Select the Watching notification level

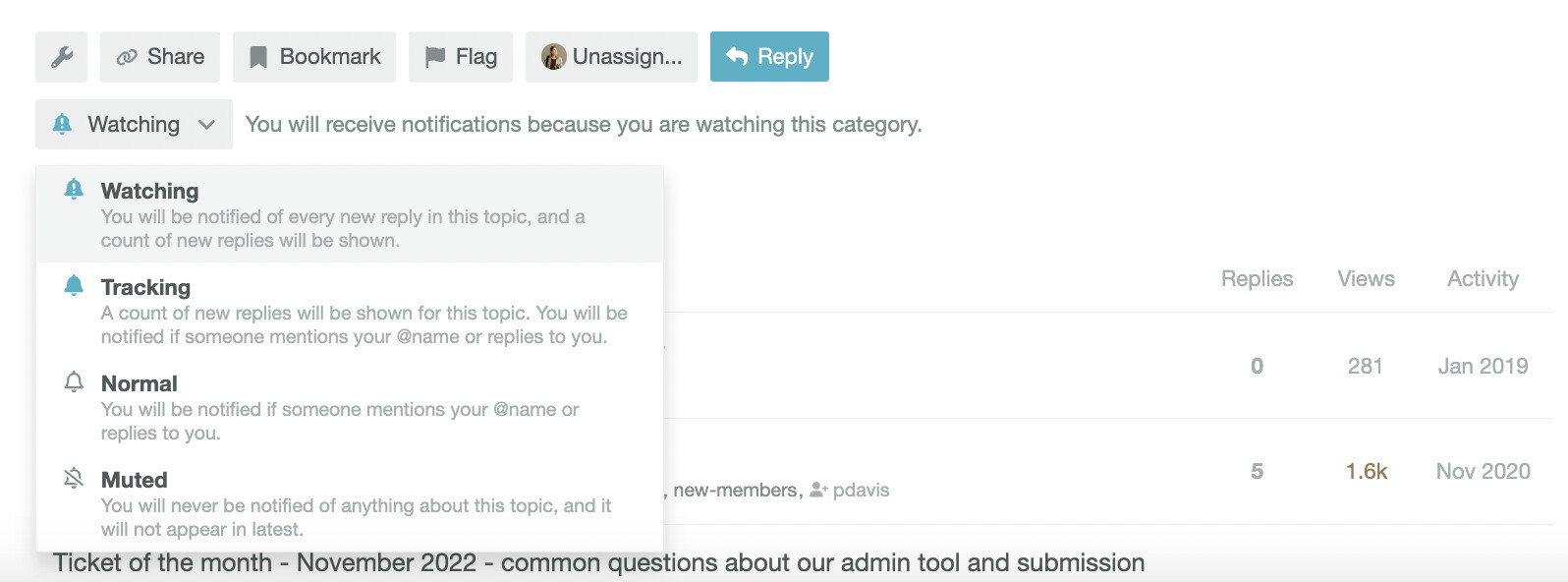coord(149,191)
